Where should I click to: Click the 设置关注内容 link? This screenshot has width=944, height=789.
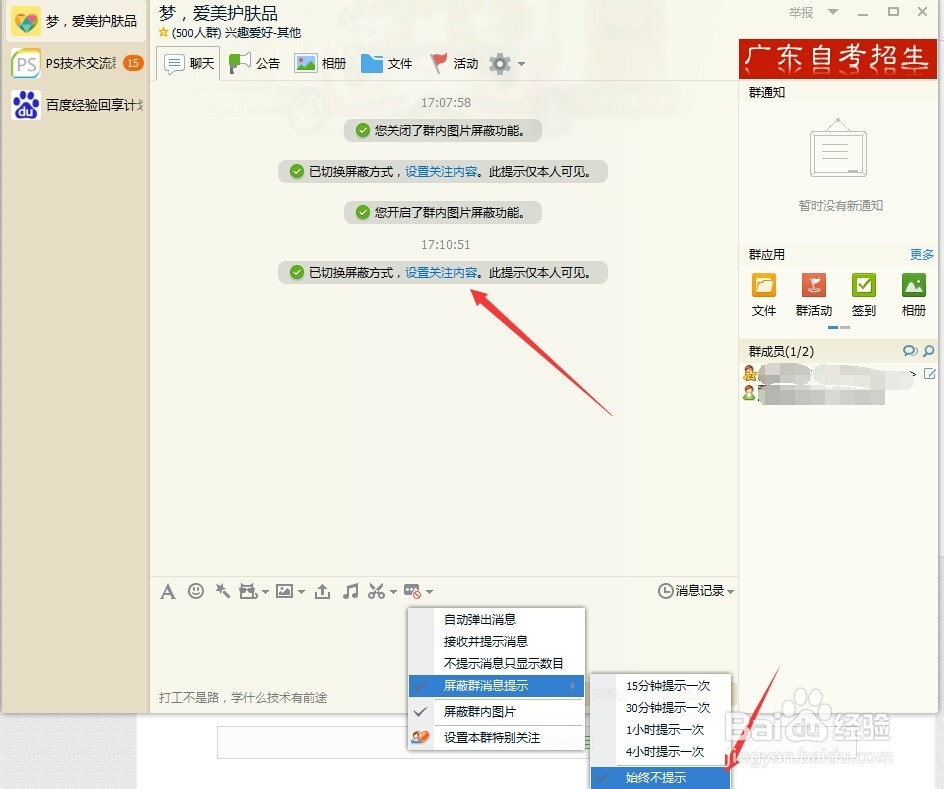click(440, 272)
